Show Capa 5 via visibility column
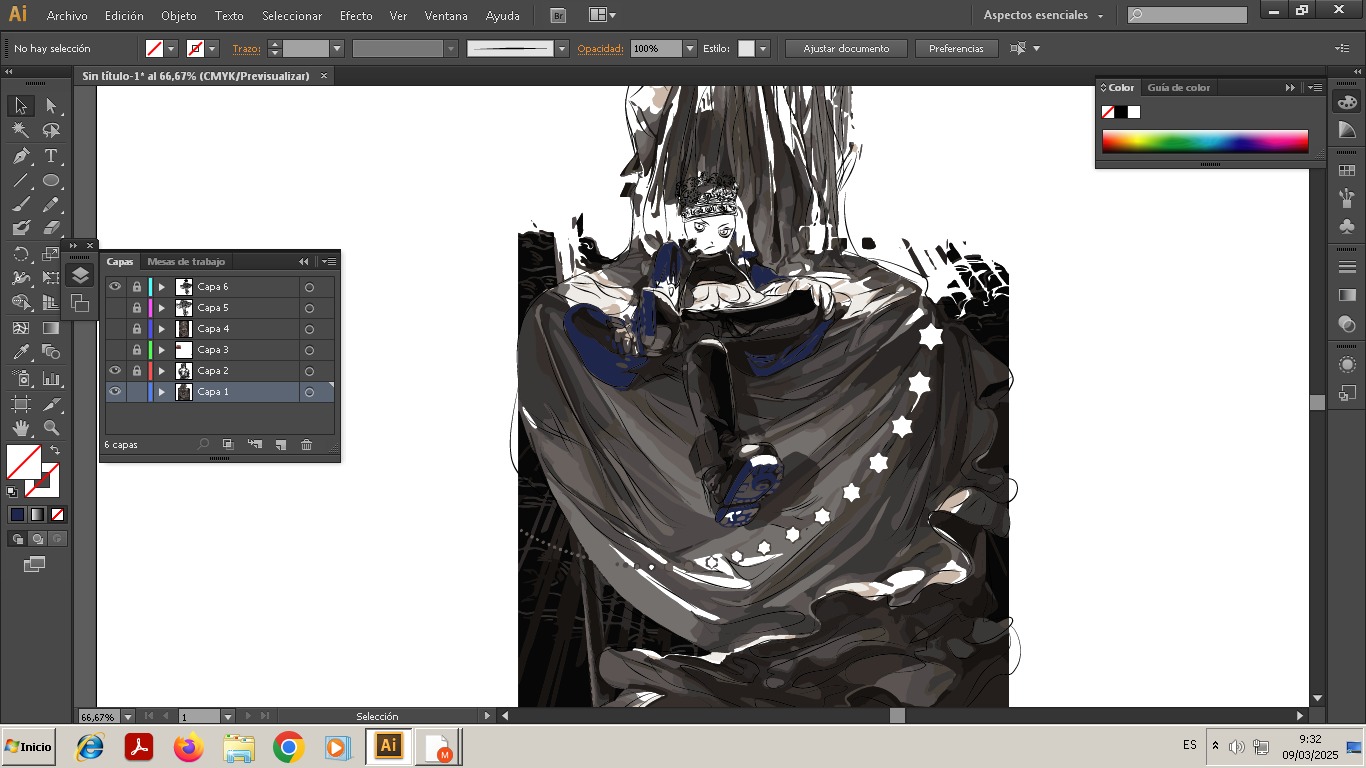Viewport: 1366px width, 768px height. click(115, 308)
